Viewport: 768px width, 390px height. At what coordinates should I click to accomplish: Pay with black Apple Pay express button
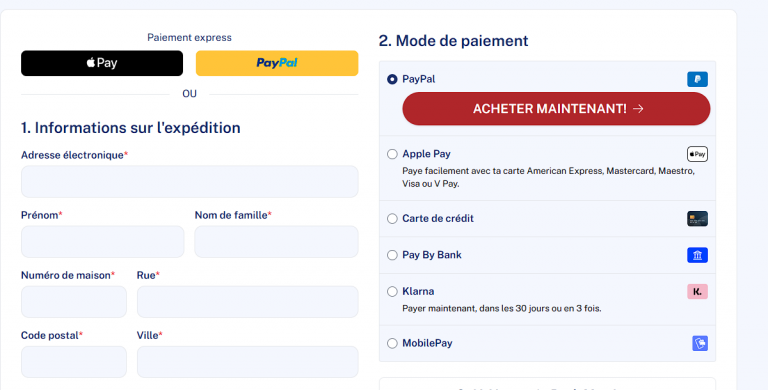pyautogui.click(x=102, y=63)
